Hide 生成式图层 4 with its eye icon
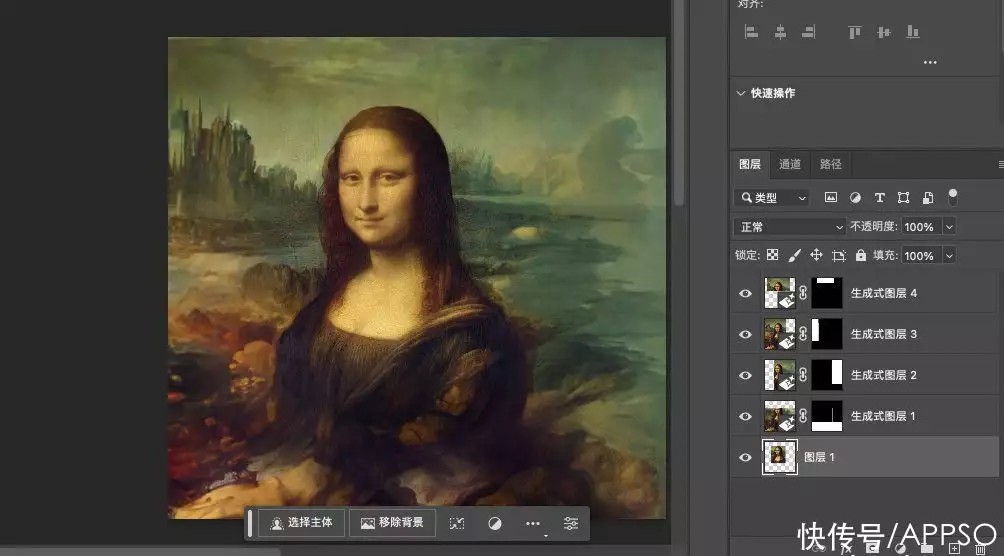Viewport: 1004px width, 556px height. 745,294
